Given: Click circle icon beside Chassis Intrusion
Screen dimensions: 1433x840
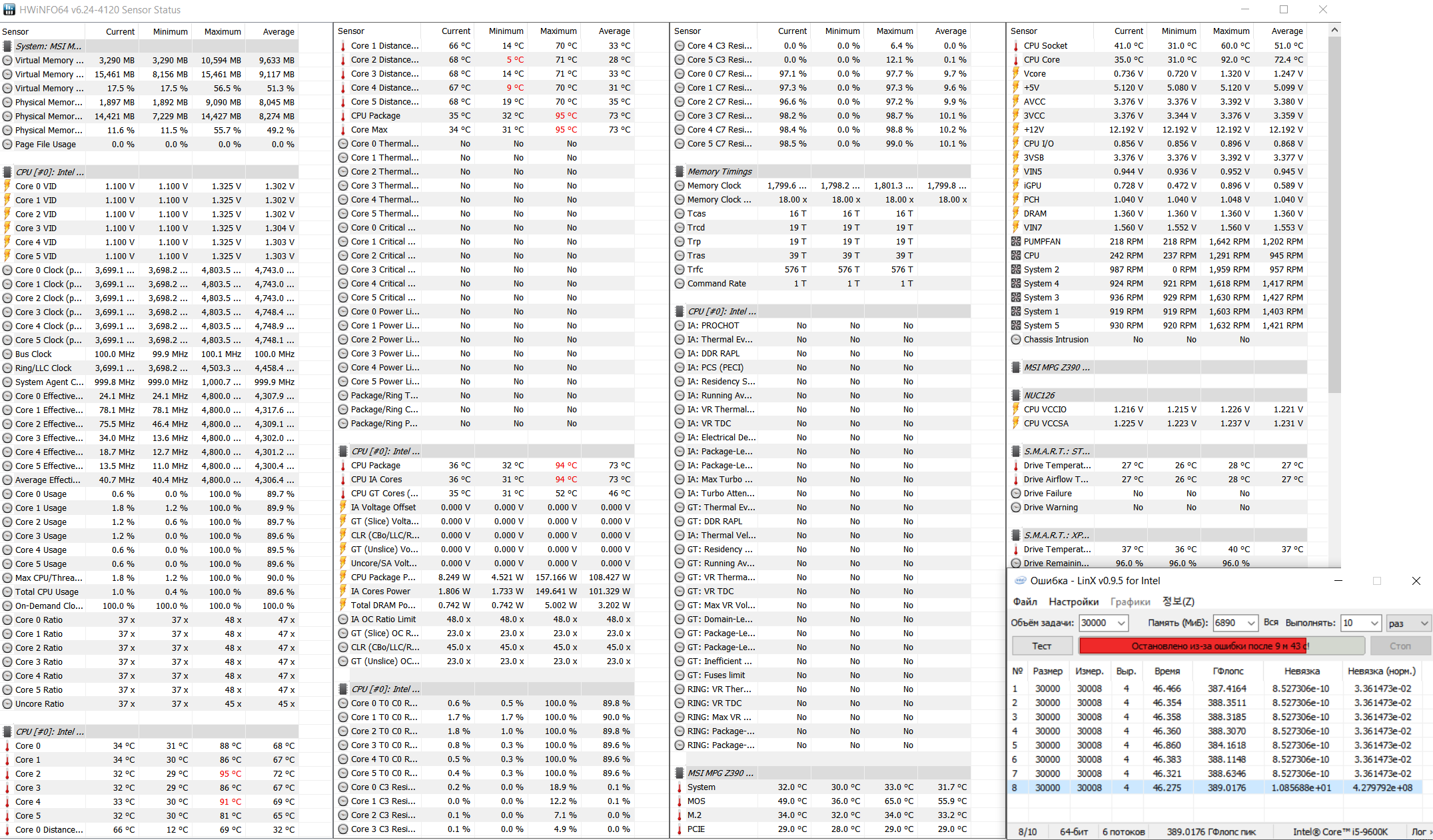Looking at the screenshot, I should pos(1016,340).
